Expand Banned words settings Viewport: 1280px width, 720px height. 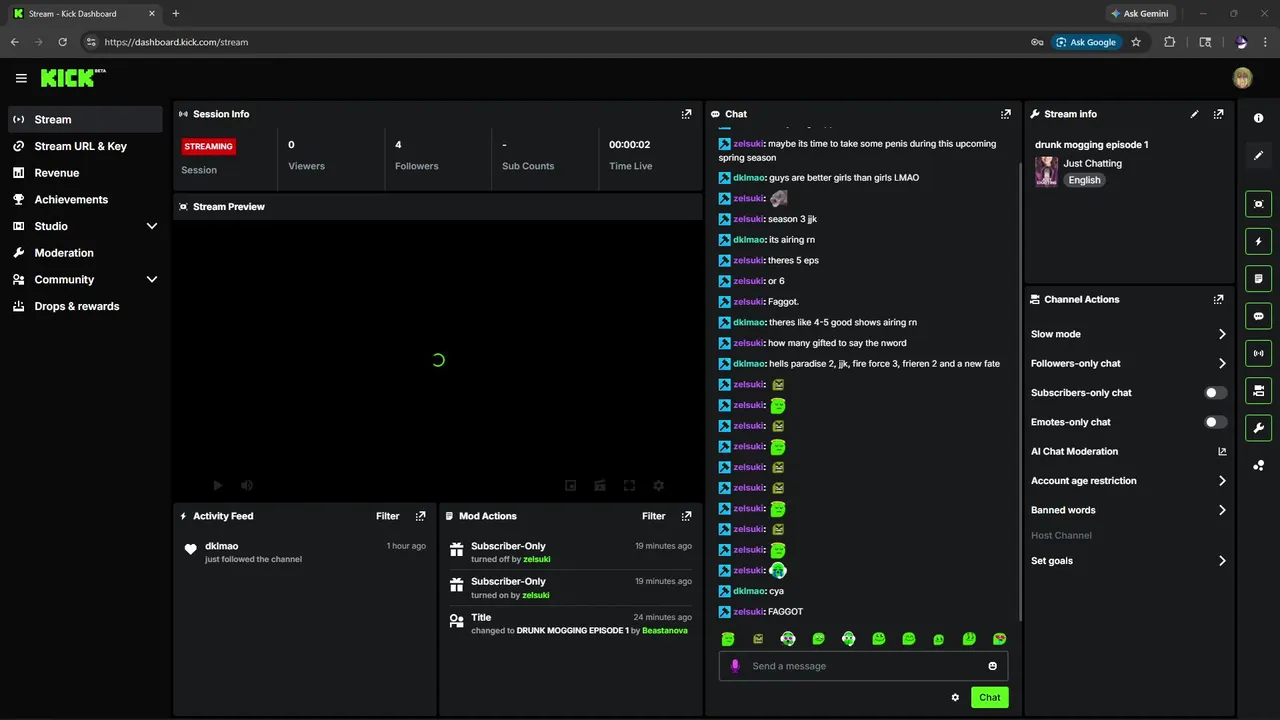(x=1222, y=510)
